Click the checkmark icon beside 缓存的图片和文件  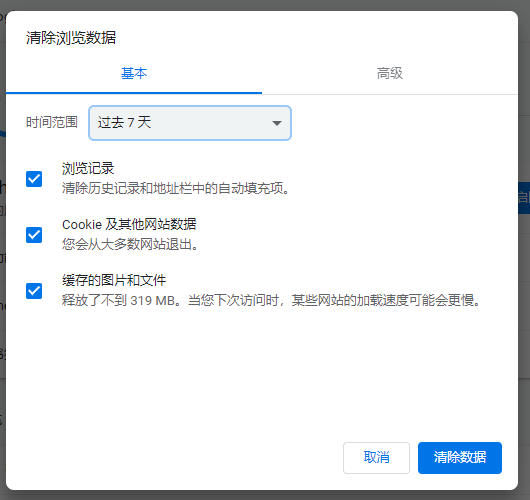coord(34,291)
